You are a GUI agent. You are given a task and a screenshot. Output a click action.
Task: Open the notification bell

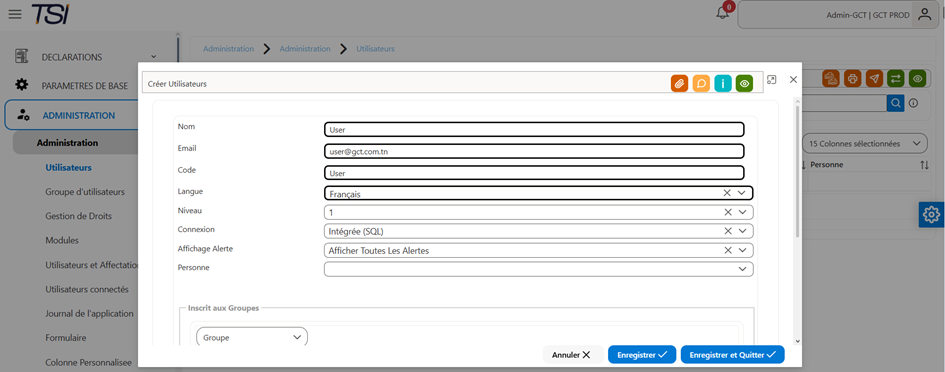(x=723, y=13)
